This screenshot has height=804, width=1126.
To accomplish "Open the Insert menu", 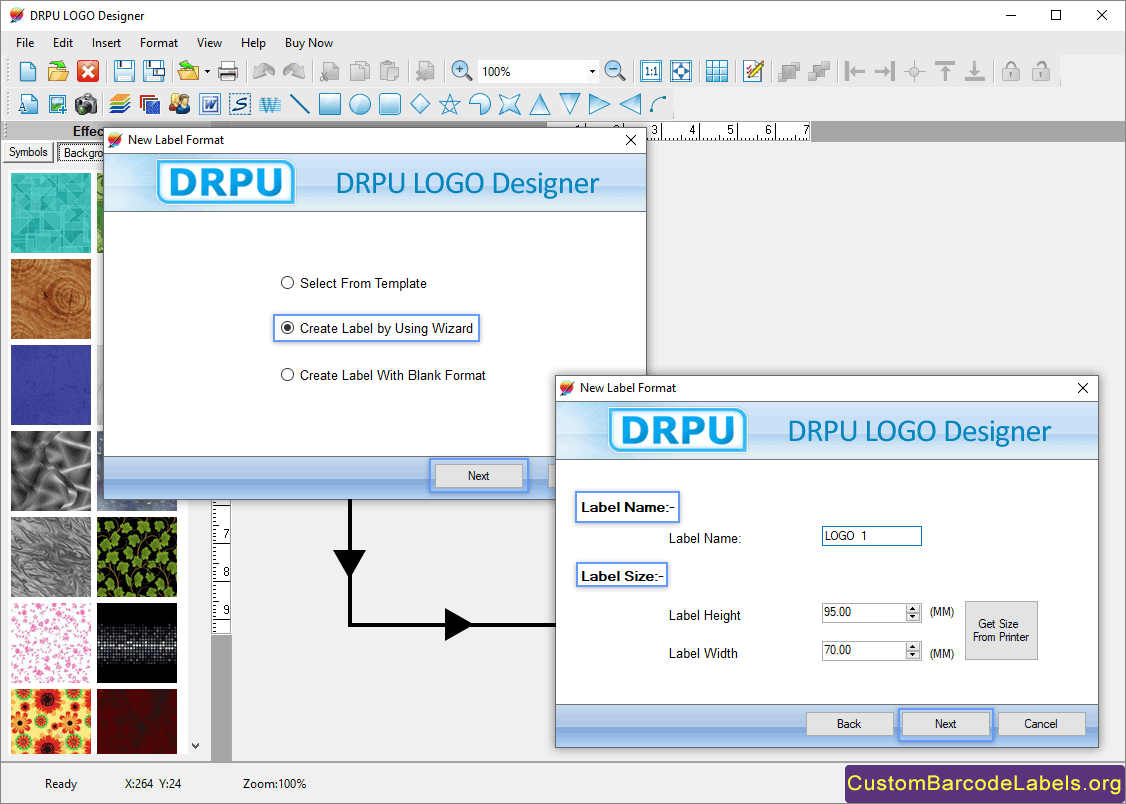I will (x=106, y=43).
